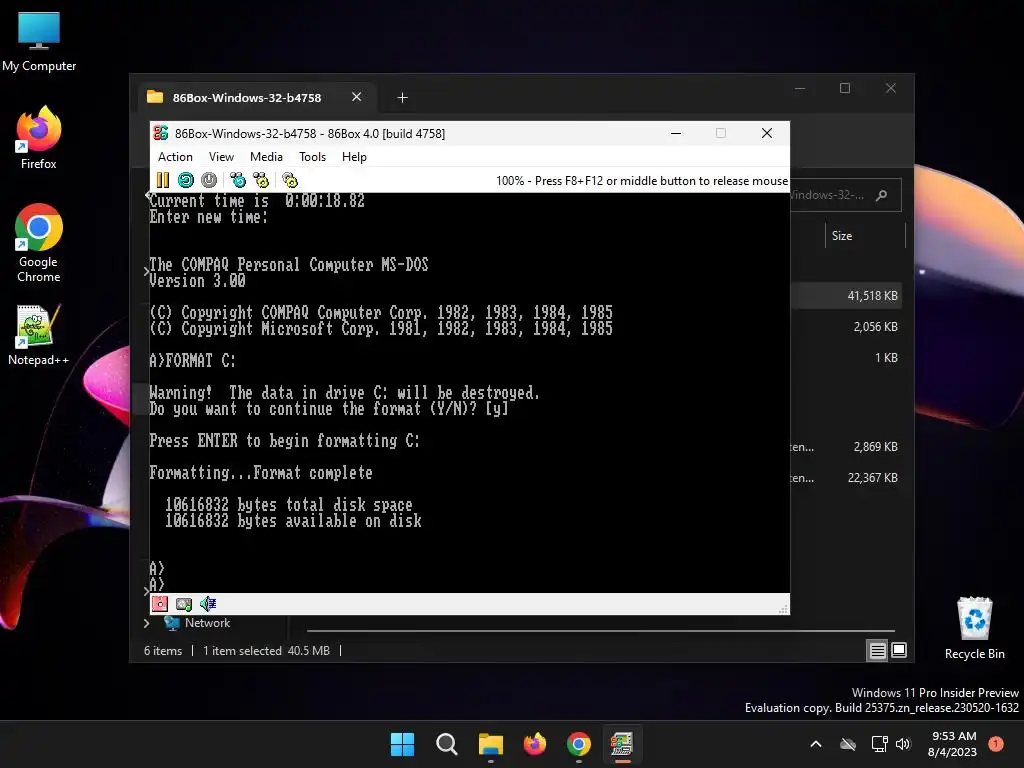Click the cloud sync tray icon
This screenshot has height=768, width=1024.
click(848, 744)
